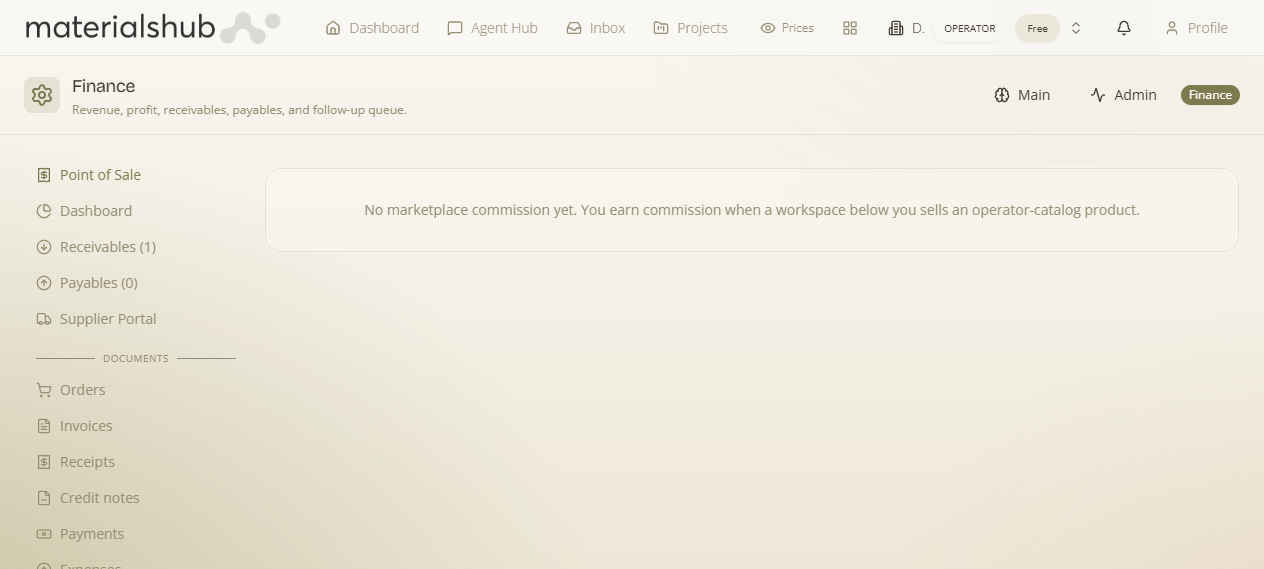The width and height of the screenshot is (1264, 569).
Task: Click the Free plan badge
Action: (x=1037, y=28)
